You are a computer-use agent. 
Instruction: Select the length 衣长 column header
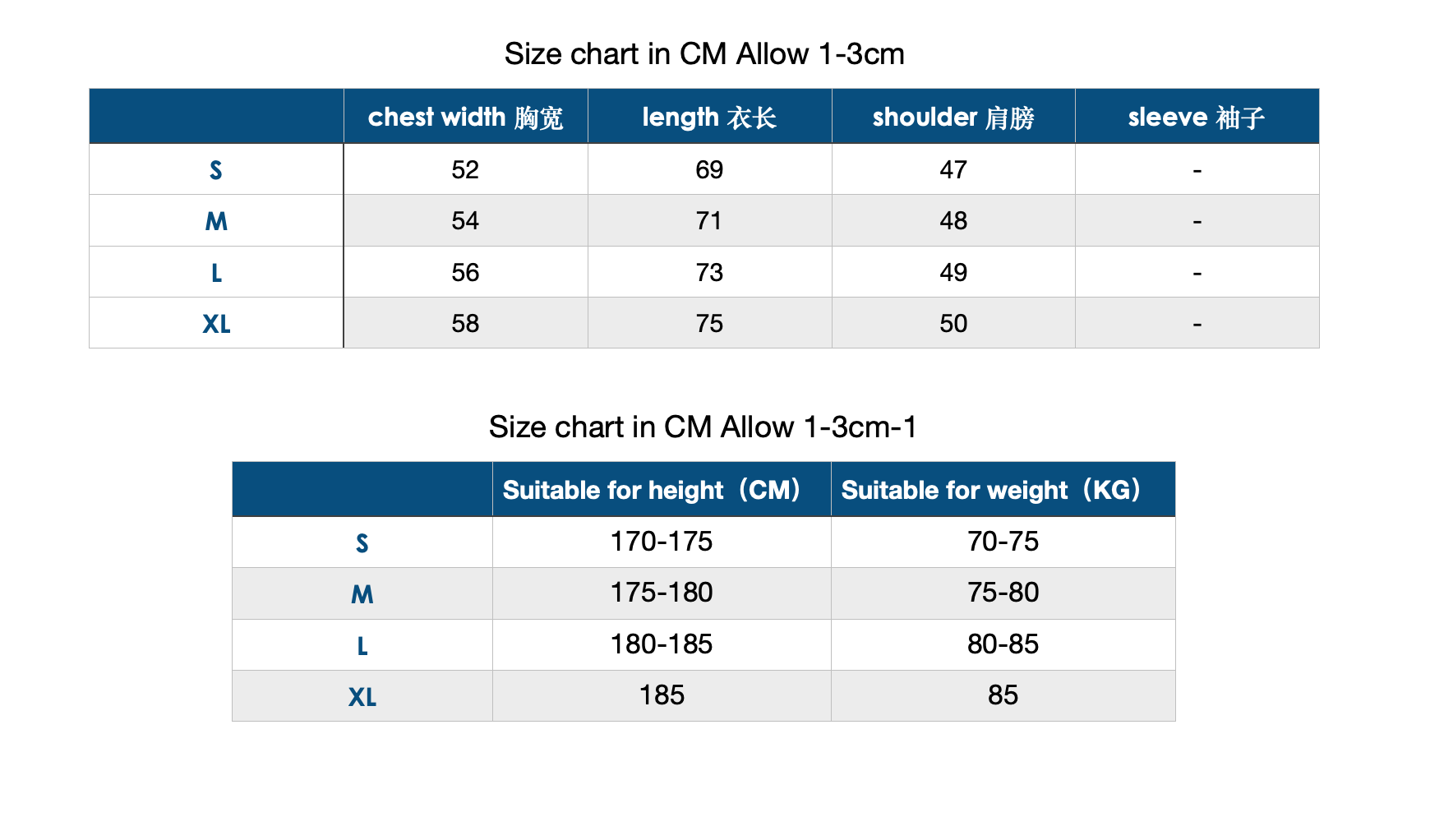point(709,117)
